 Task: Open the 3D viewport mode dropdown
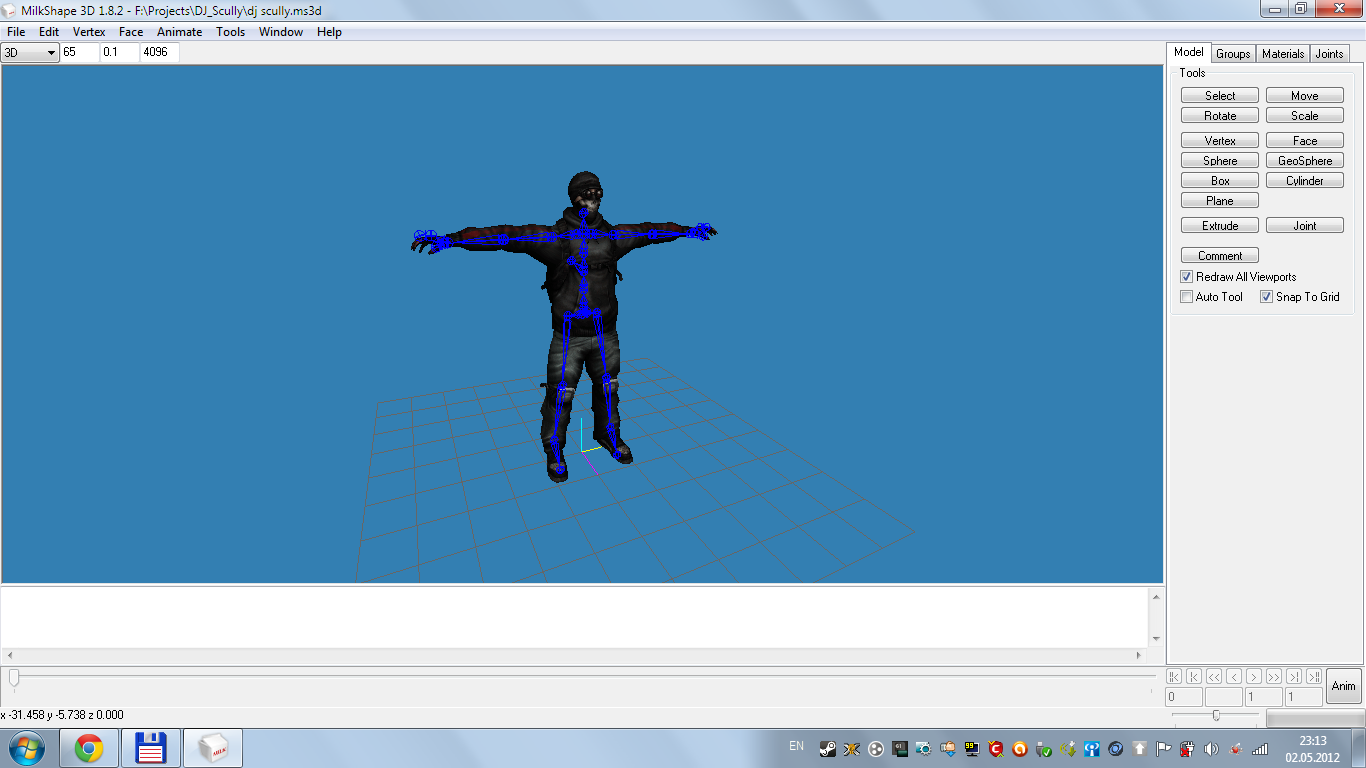[30, 52]
